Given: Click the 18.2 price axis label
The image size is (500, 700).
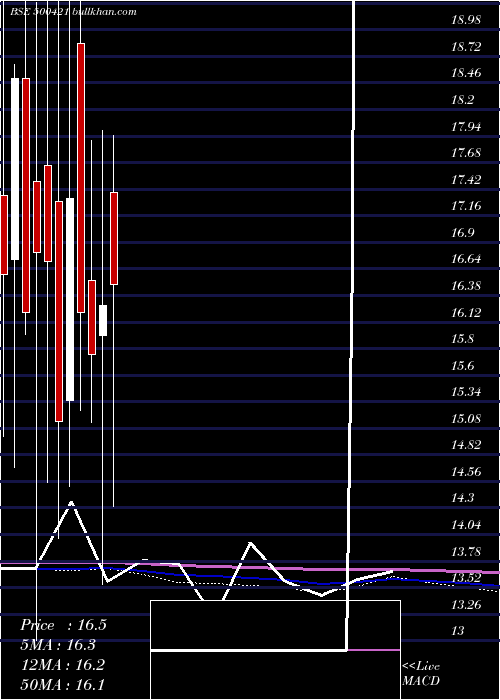Looking at the screenshot, I should point(462,100).
